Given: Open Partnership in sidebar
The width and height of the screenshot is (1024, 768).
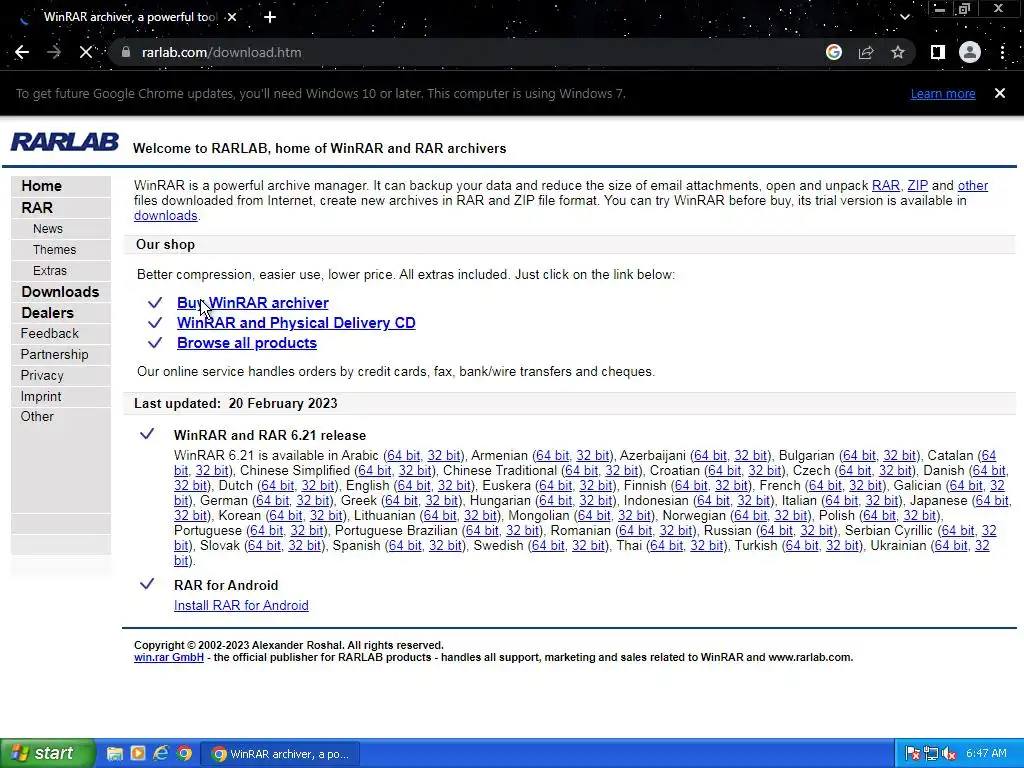Looking at the screenshot, I should [x=54, y=355].
